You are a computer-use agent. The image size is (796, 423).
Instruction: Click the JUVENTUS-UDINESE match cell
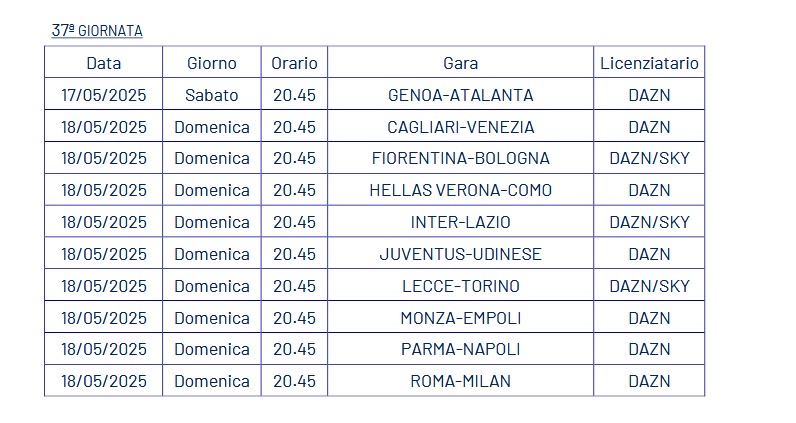(460, 254)
